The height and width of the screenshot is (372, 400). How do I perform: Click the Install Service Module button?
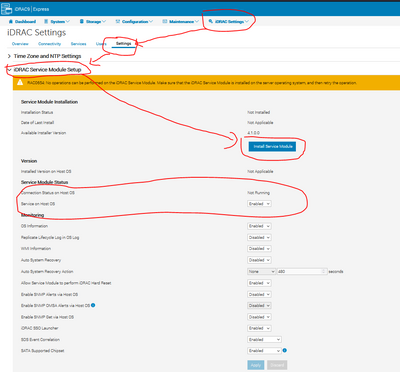point(272,146)
